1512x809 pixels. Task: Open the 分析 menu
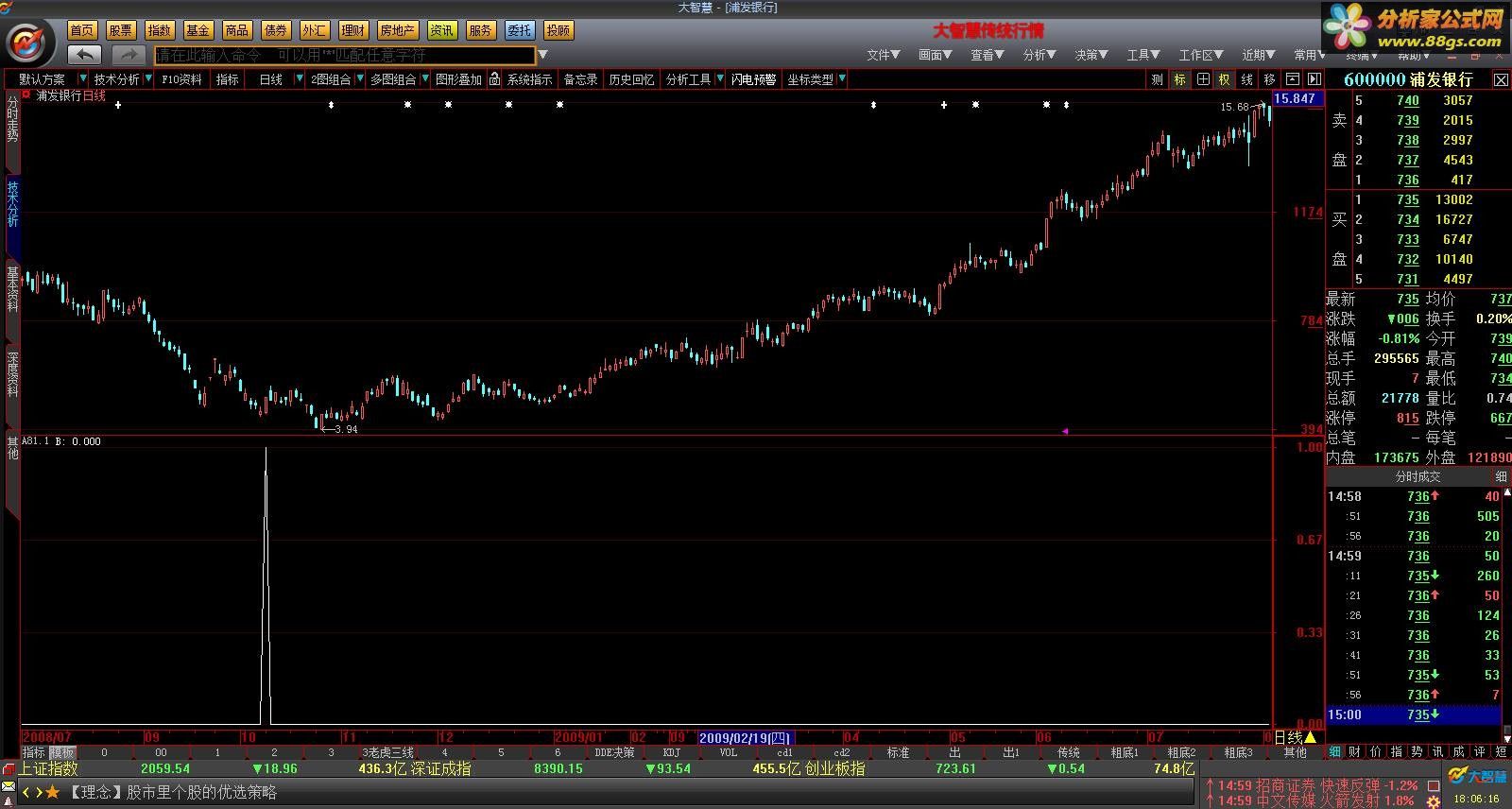[1039, 55]
